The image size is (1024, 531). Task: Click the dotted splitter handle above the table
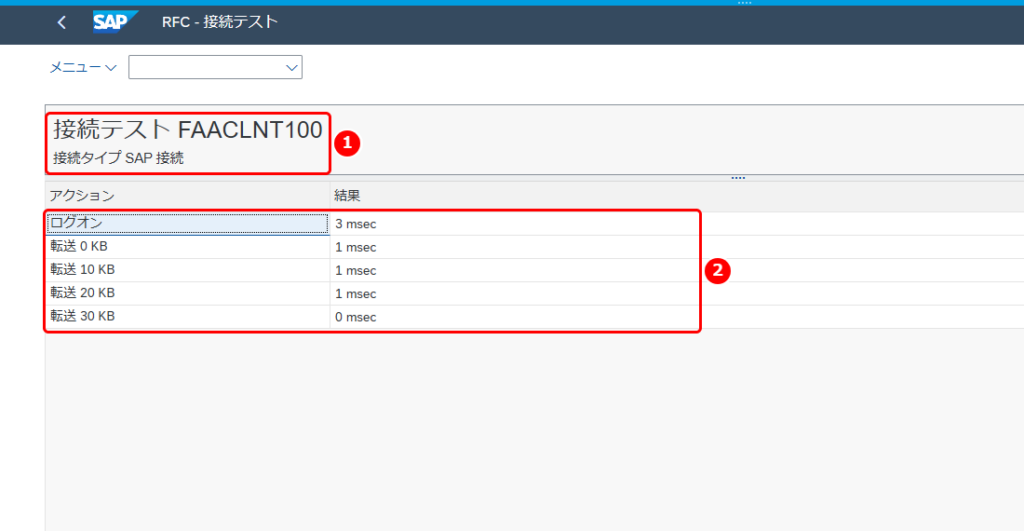click(738, 178)
